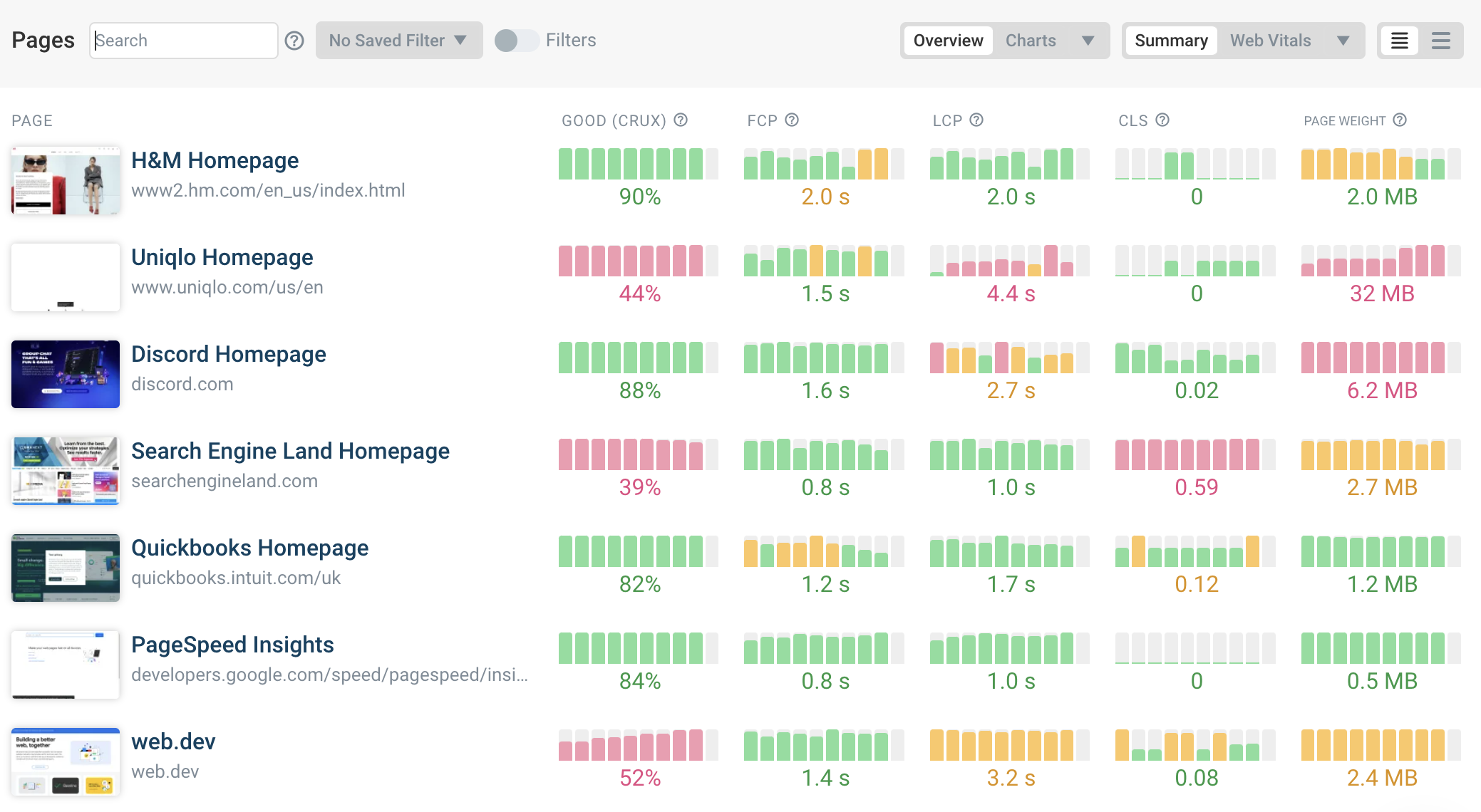The image size is (1481, 812).
Task: Select the Web Vitals tab
Action: (x=1270, y=41)
